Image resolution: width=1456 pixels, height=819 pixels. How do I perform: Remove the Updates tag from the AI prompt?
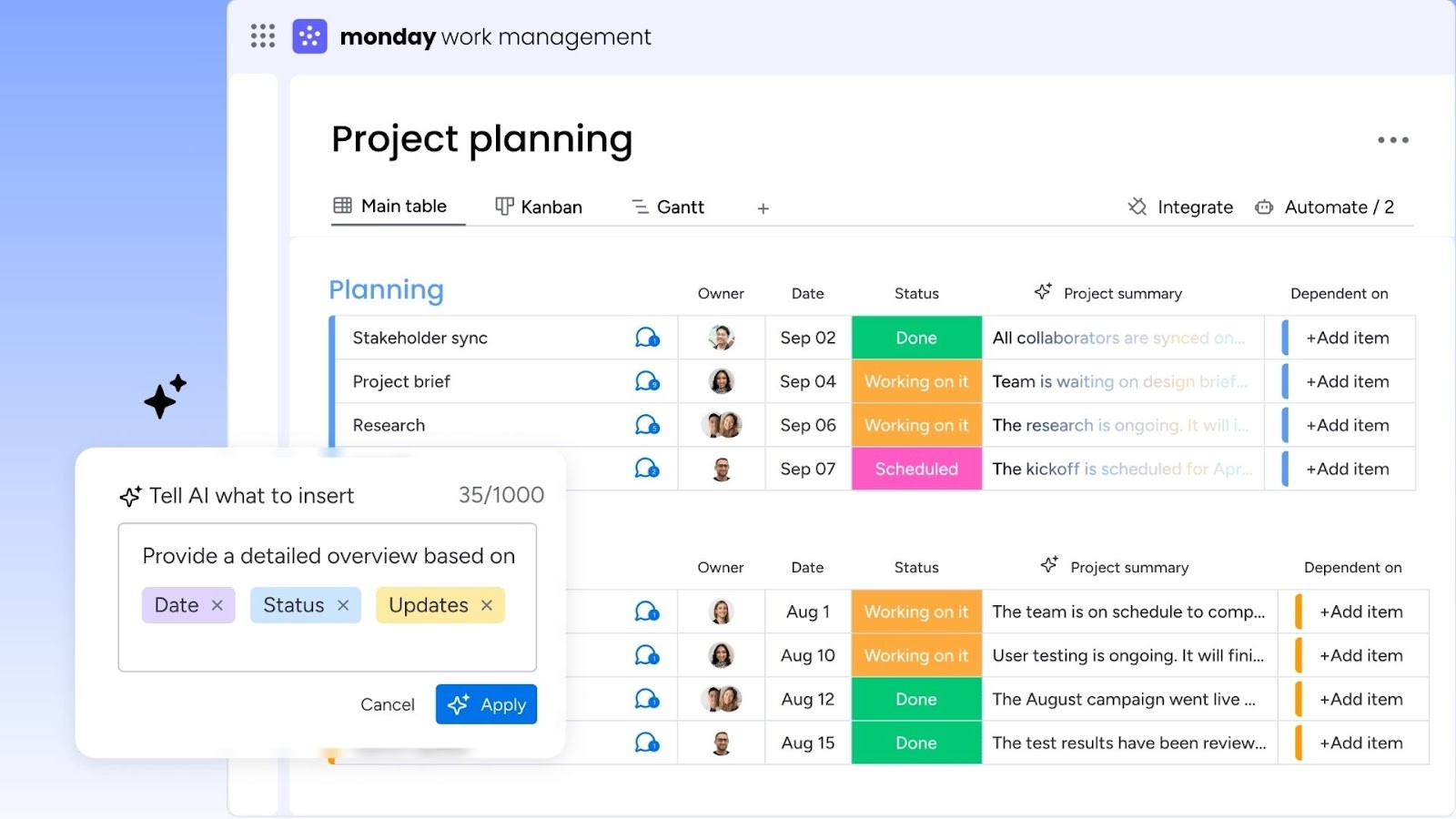point(488,604)
